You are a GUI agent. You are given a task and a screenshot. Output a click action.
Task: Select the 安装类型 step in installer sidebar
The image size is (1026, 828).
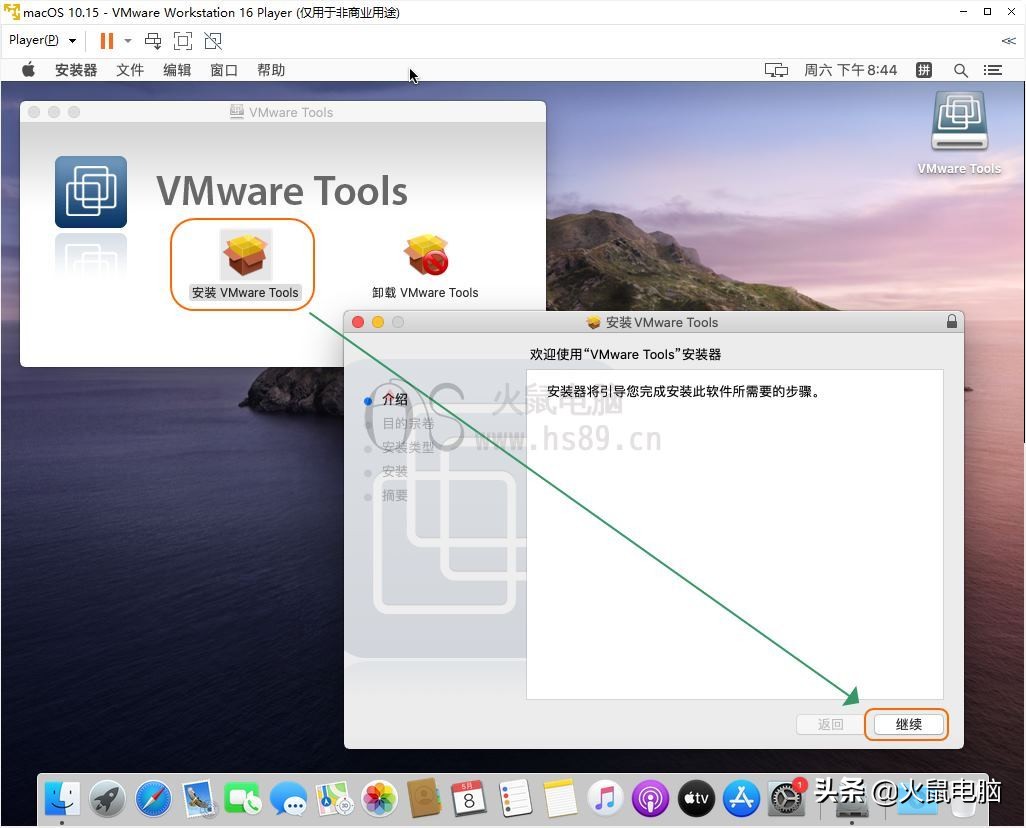tap(407, 447)
